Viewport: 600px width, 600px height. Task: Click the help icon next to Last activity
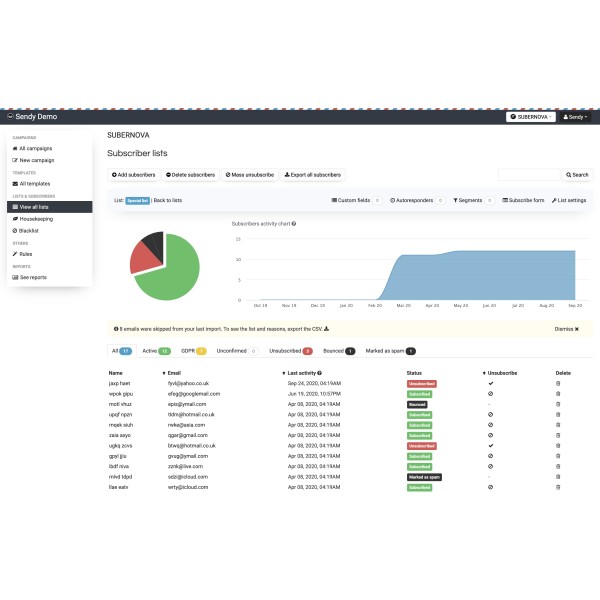pyautogui.click(x=319, y=372)
